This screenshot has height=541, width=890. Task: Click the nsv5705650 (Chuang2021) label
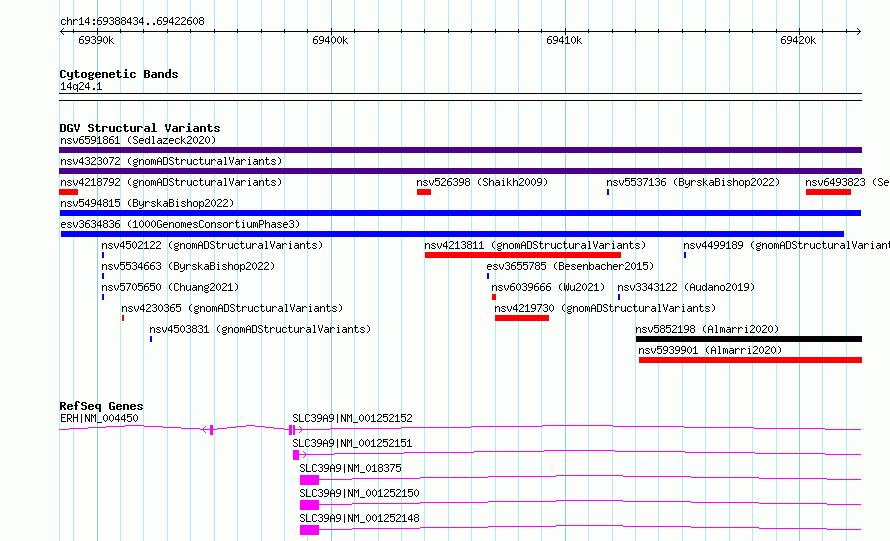[x=170, y=287]
